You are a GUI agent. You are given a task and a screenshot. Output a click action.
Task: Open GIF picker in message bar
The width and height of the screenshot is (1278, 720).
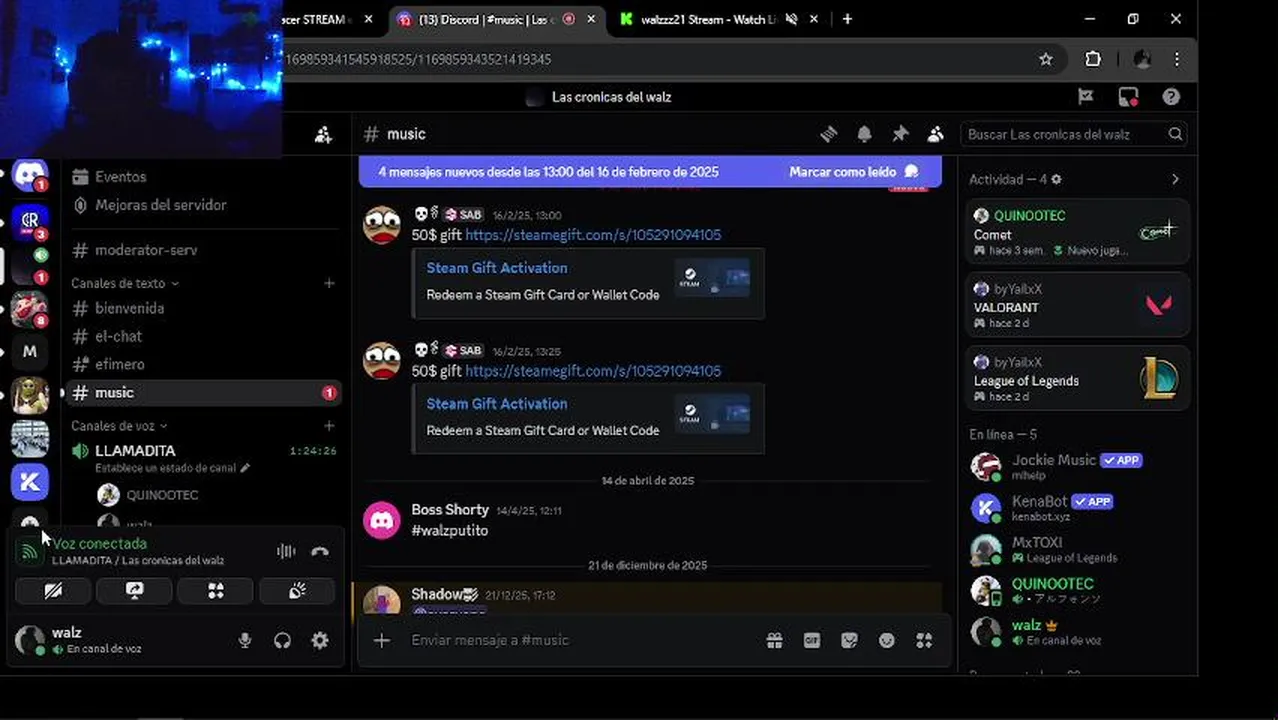[x=812, y=640]
